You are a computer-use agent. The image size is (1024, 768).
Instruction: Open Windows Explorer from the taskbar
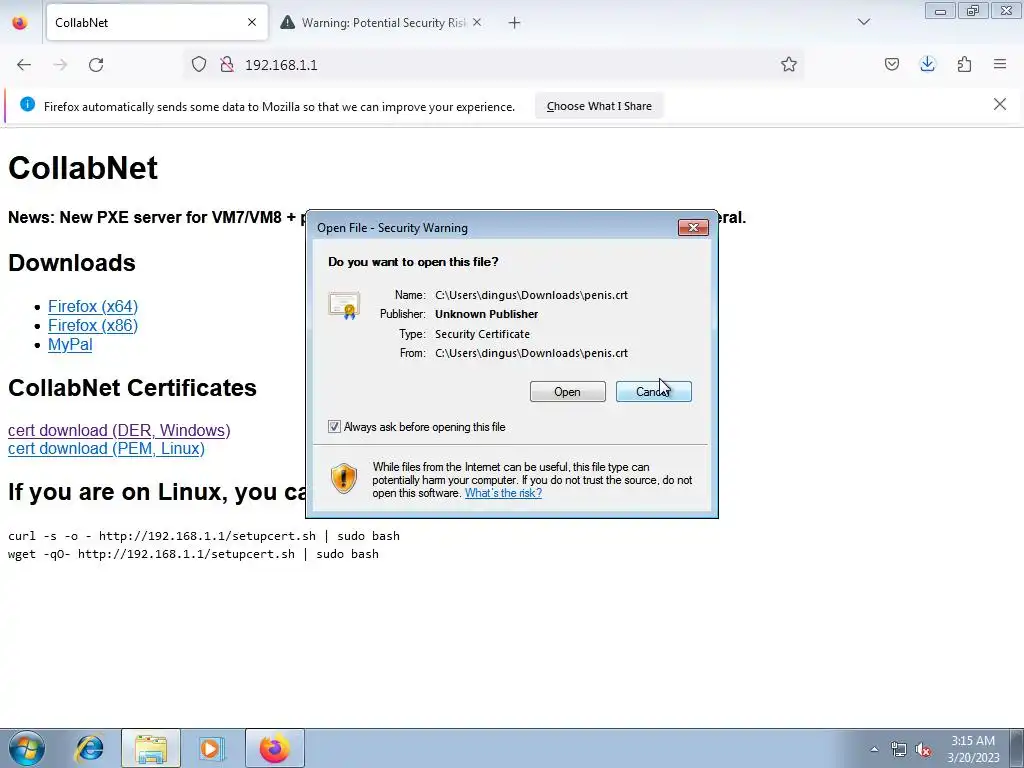[x=151, y=748]
